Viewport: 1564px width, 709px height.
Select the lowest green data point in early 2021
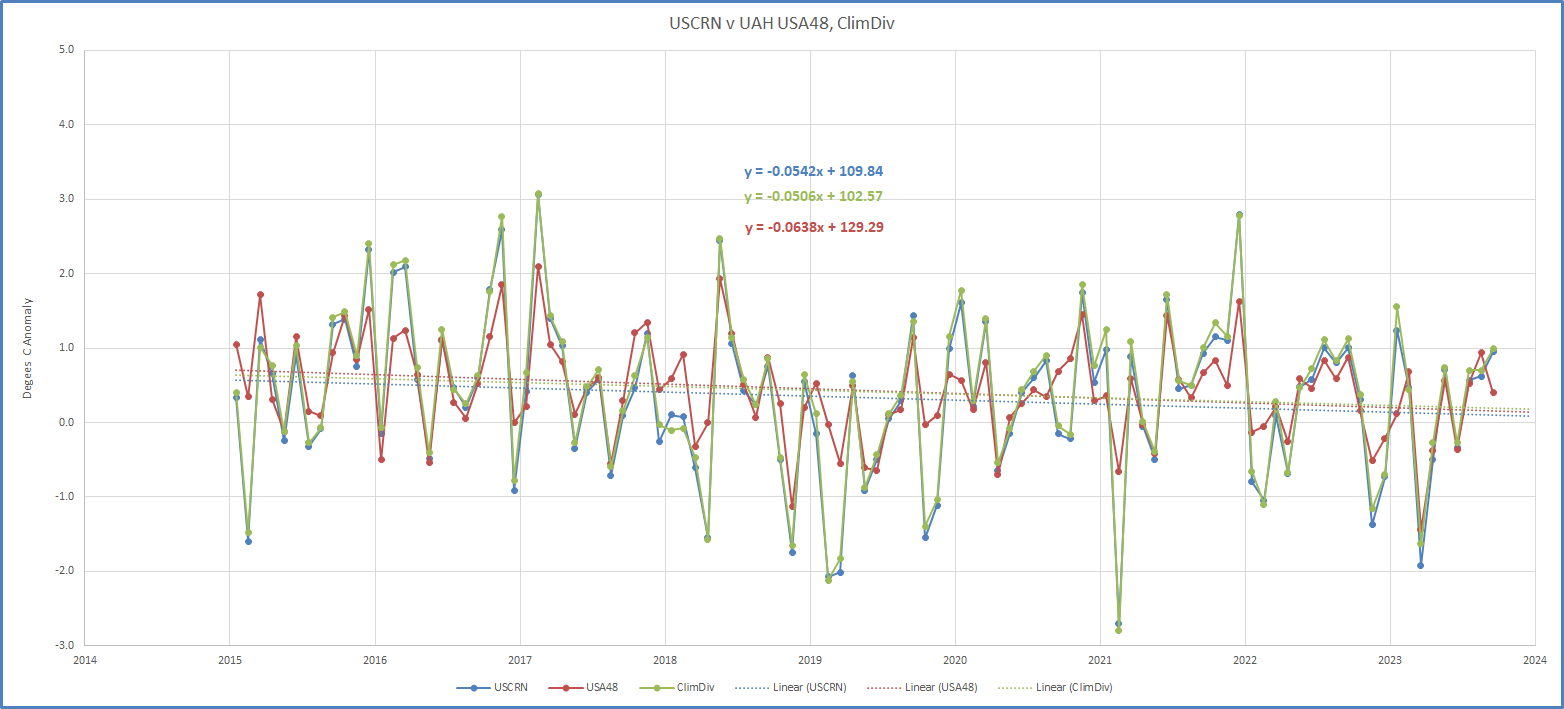[x=1118, y=630]
